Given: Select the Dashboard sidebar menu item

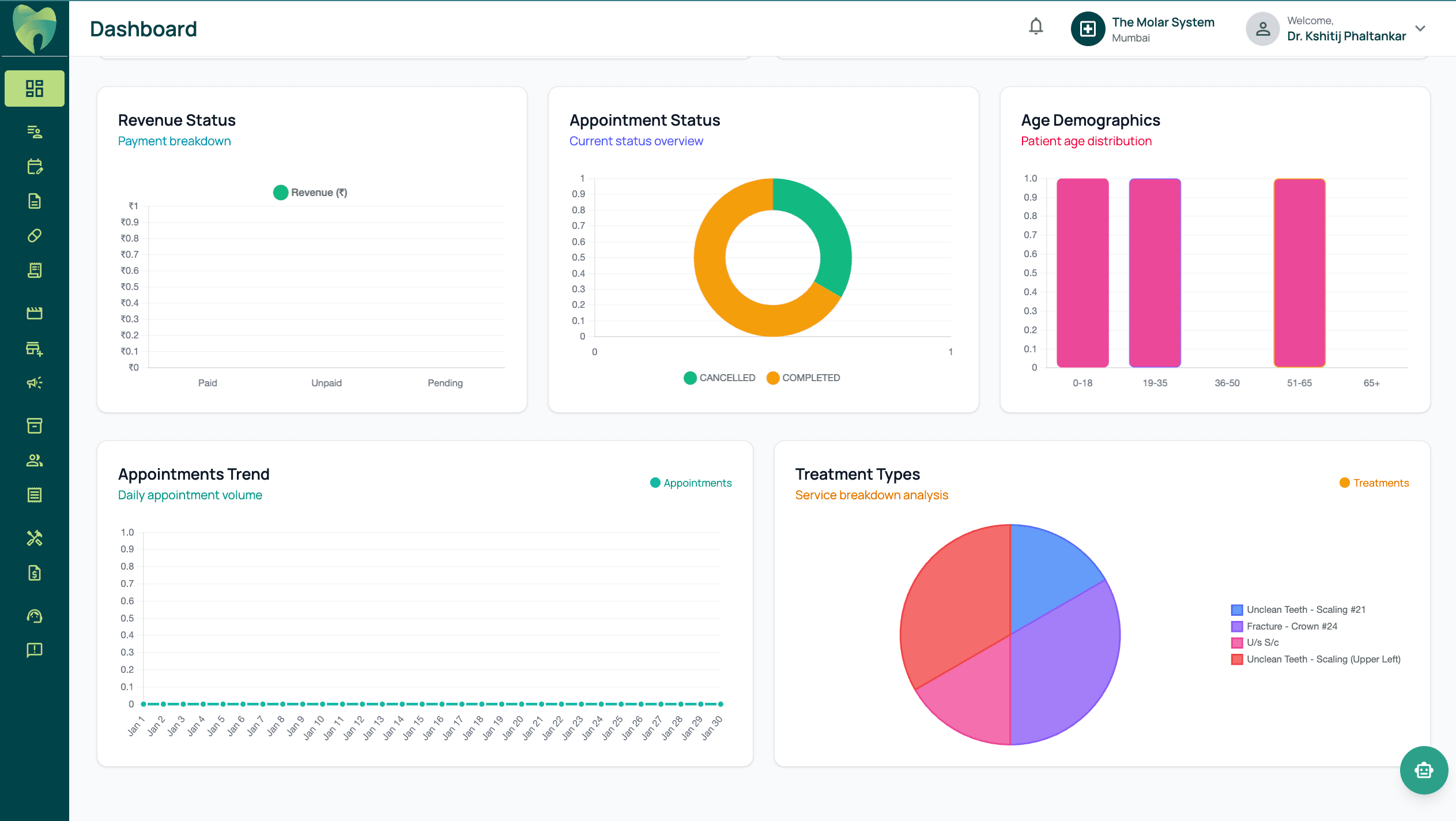Looking at the screenshot, I should 35,88.
